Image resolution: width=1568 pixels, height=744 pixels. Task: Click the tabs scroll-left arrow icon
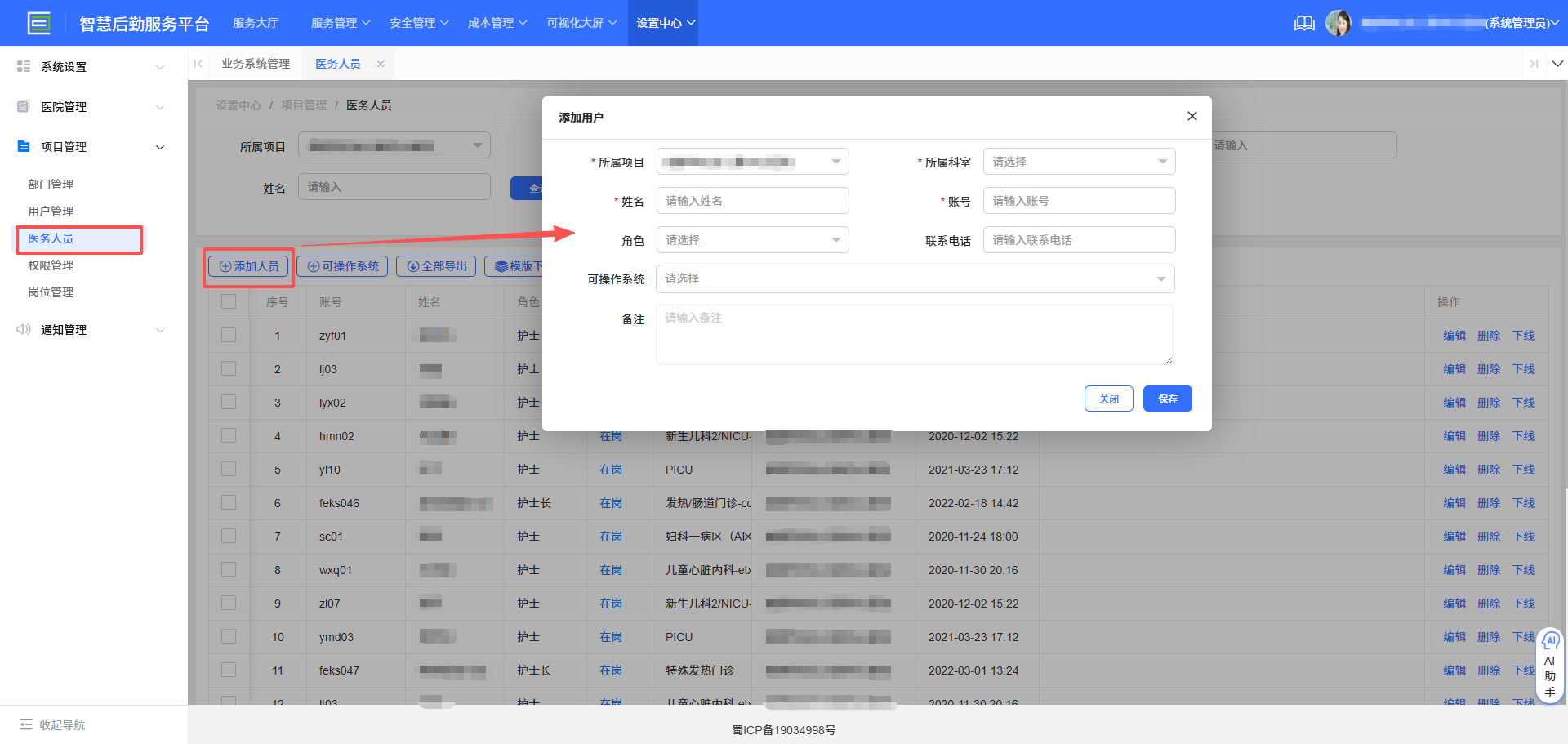click(x=198, y=64)
